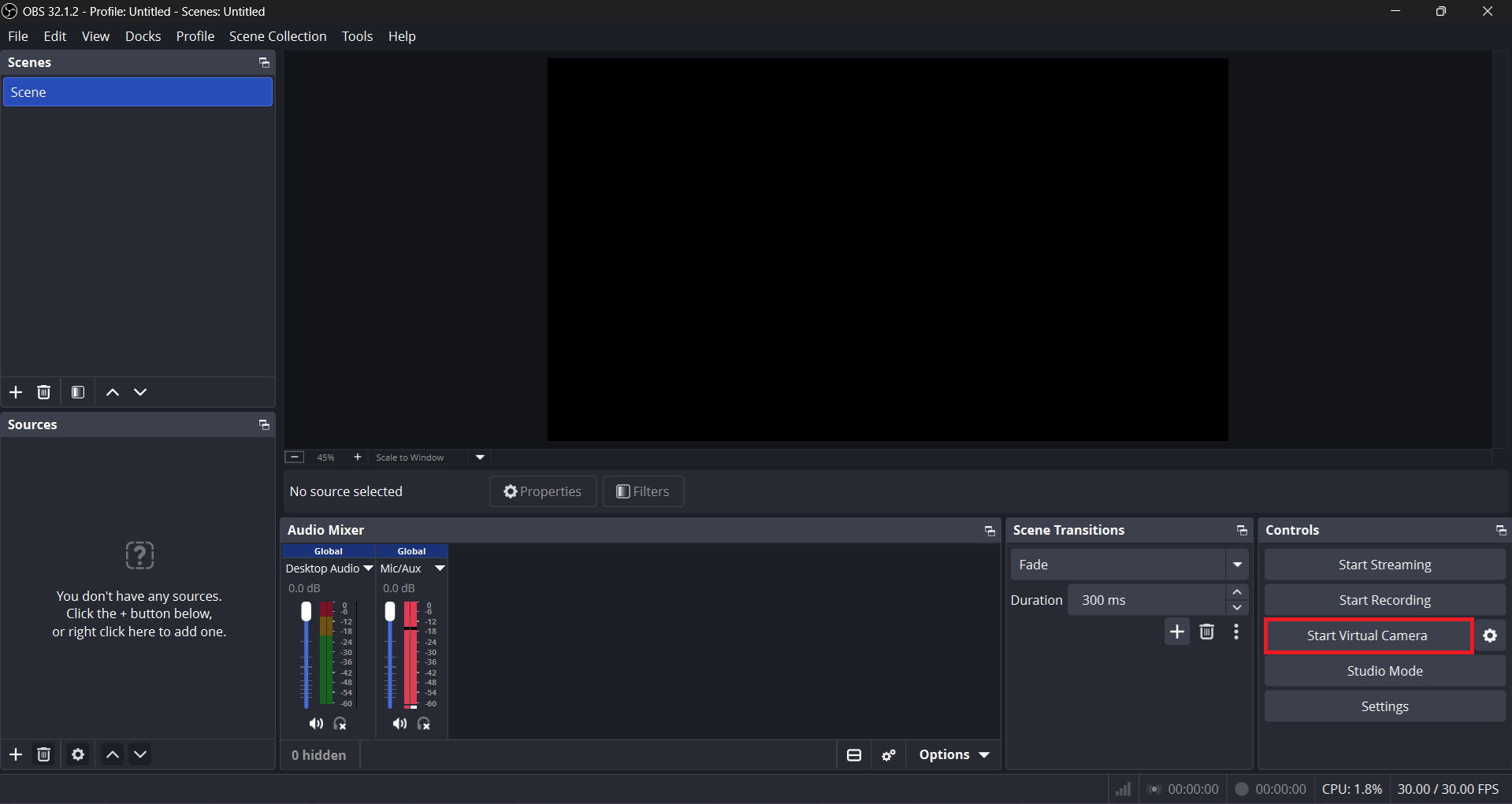Zoom out preview with minus icon
This screenshot has width=1512, height=804.
click(x=295, y=457)
